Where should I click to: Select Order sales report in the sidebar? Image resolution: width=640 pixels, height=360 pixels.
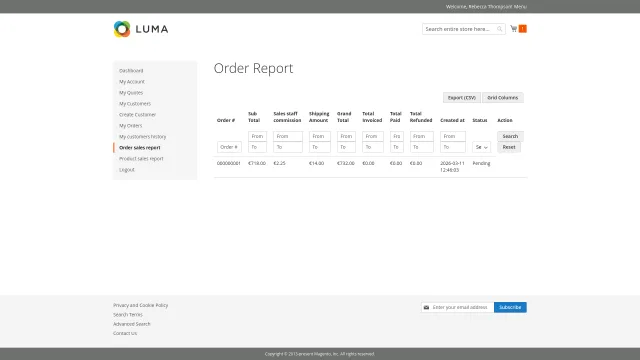140,148
